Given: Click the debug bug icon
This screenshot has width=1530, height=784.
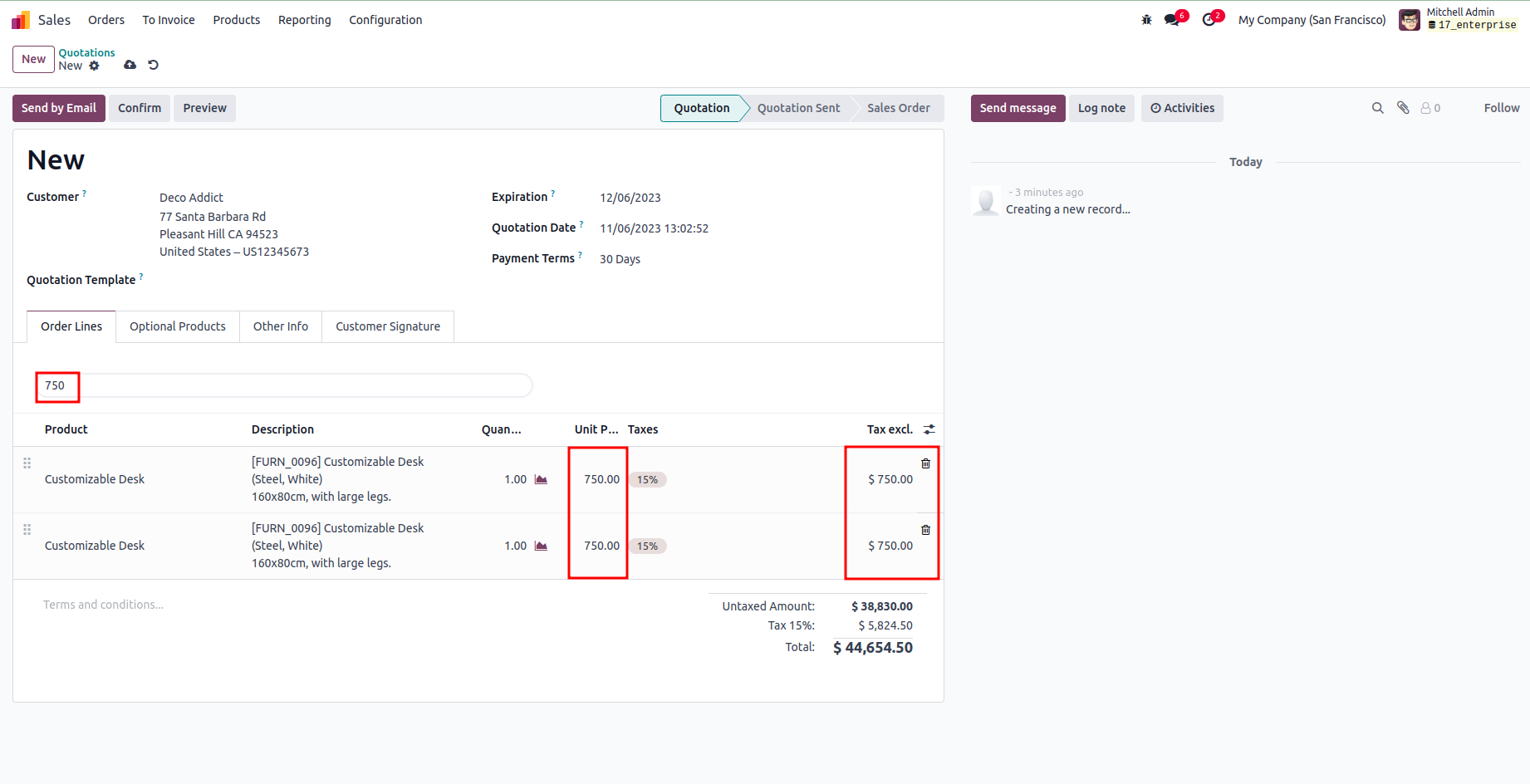Looking at the screenshot, I should 1146,20.
